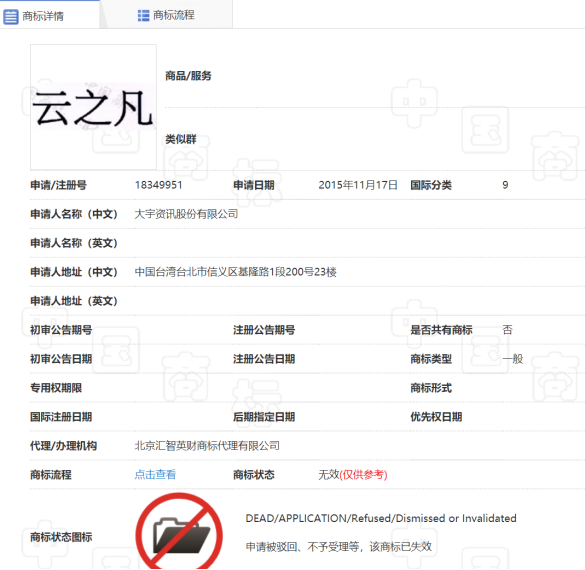Click the 优先权日期 label

(436, 417)
